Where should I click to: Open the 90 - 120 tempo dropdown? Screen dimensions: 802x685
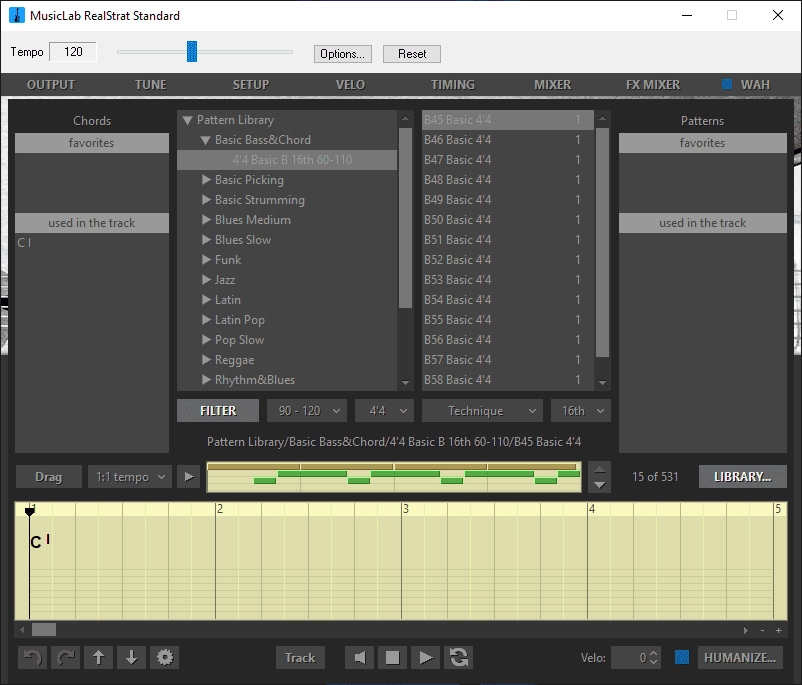[307, 411]
